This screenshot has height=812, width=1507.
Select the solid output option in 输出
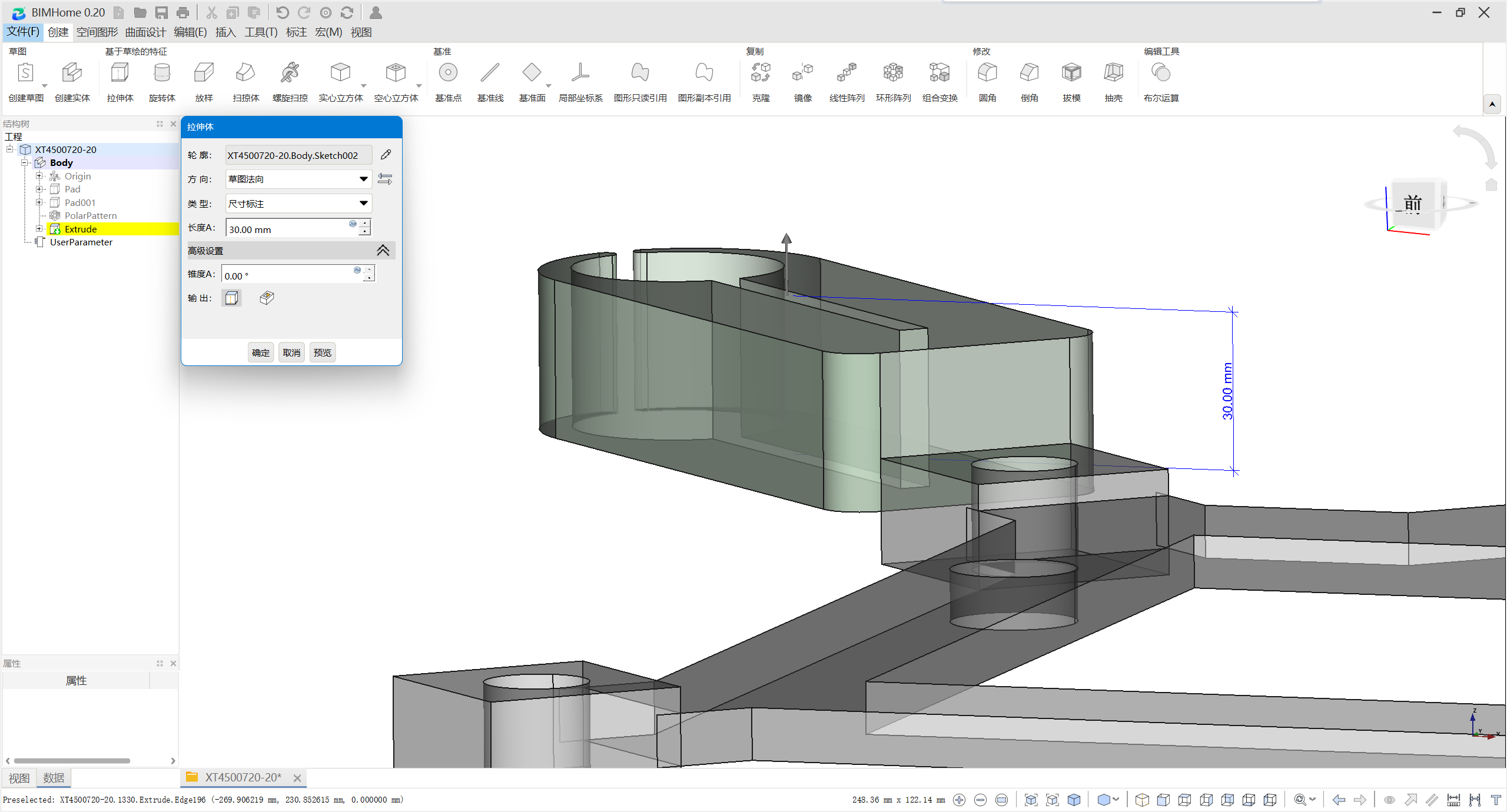point(232,298)
